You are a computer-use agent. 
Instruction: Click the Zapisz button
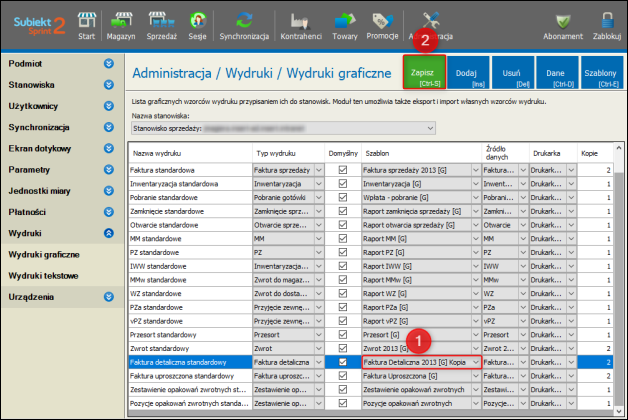pos(425,74)
